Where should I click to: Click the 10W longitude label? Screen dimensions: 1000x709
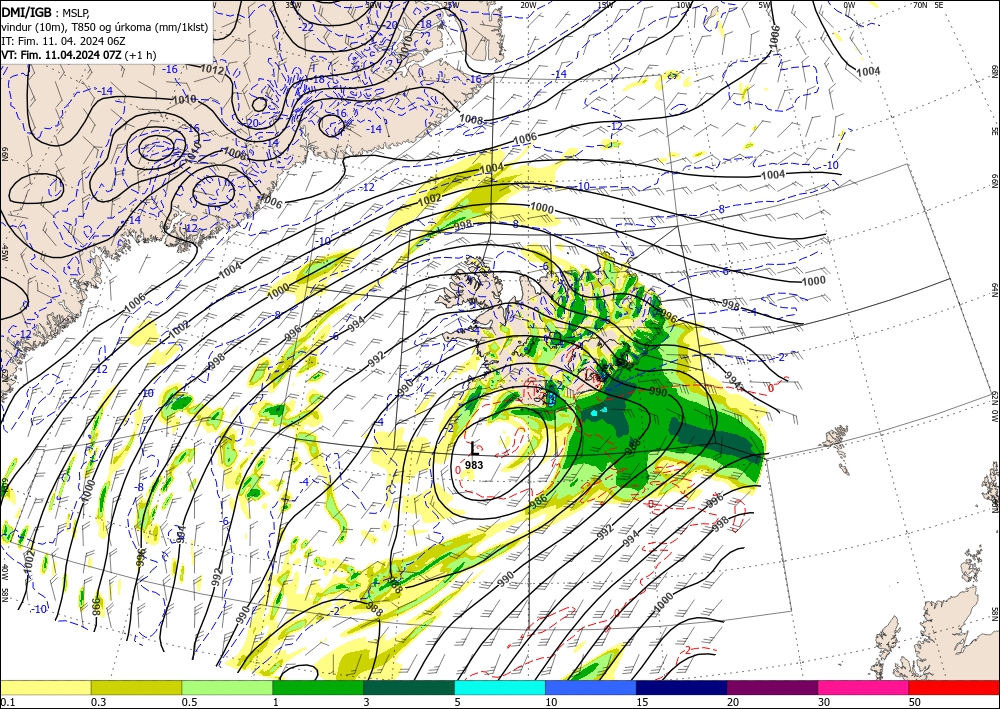684,5
